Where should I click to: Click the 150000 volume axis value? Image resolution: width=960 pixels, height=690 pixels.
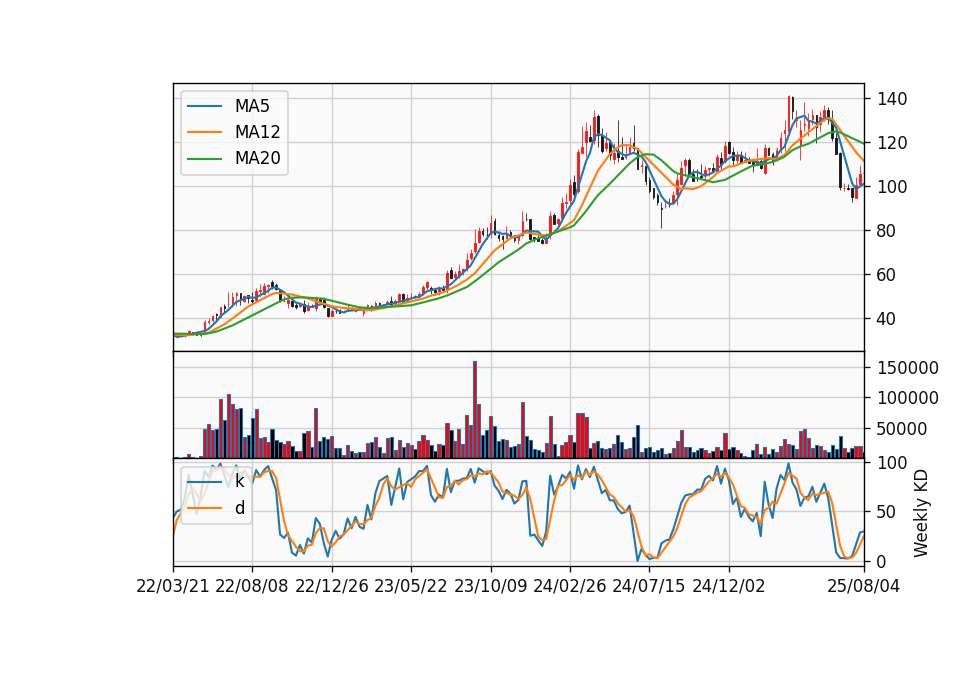click(x=908, y=368)
